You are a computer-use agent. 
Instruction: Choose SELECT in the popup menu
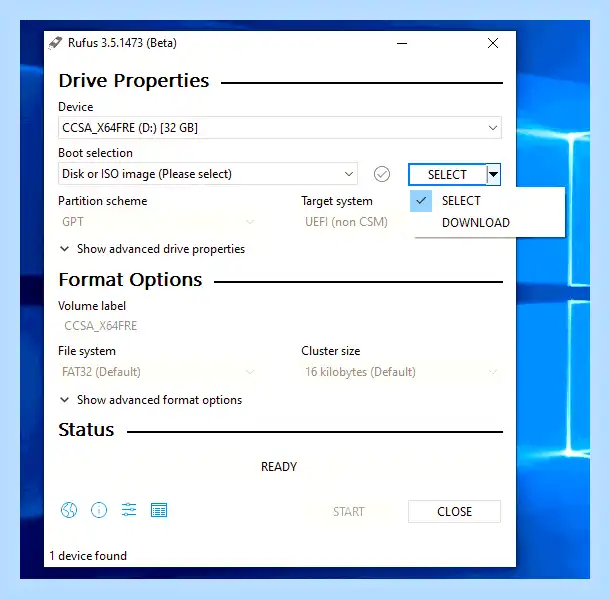488,201
